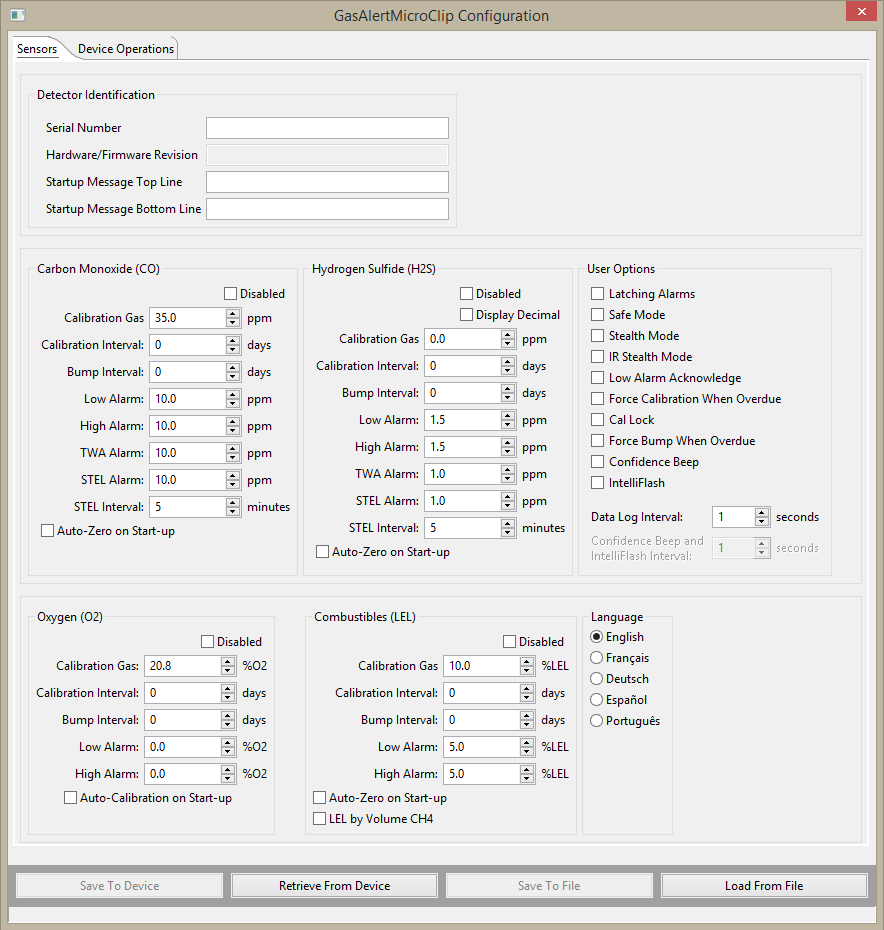Click the Retrieve From Device button
The height and width of the screenshot is (930, 884).
tap(334, 886)
